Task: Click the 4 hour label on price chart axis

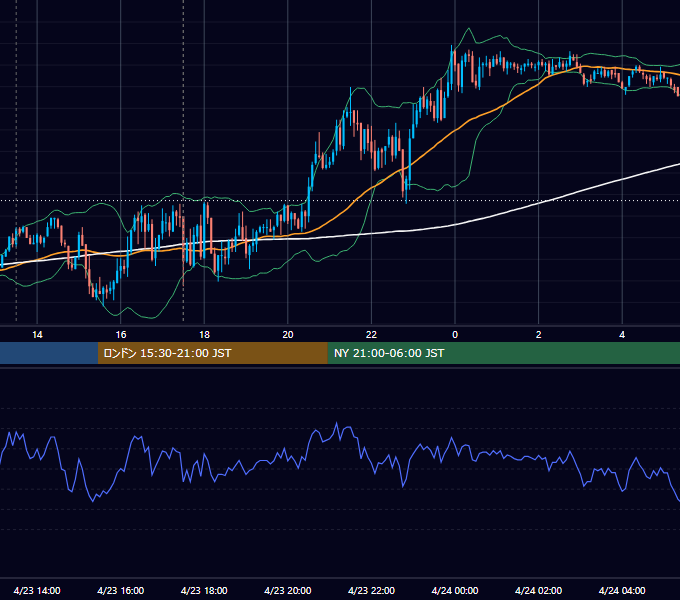Action: click(x=622, y=335)
